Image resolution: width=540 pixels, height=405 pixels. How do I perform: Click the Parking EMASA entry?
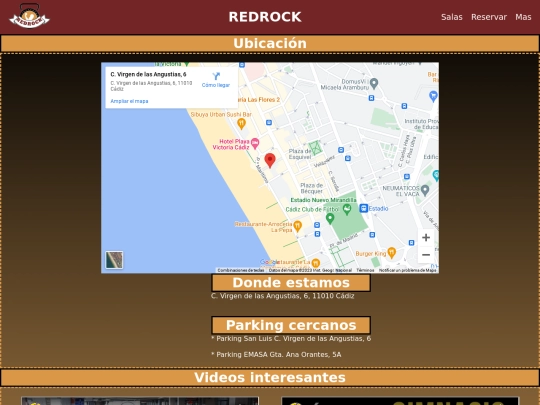click(276, 354)
